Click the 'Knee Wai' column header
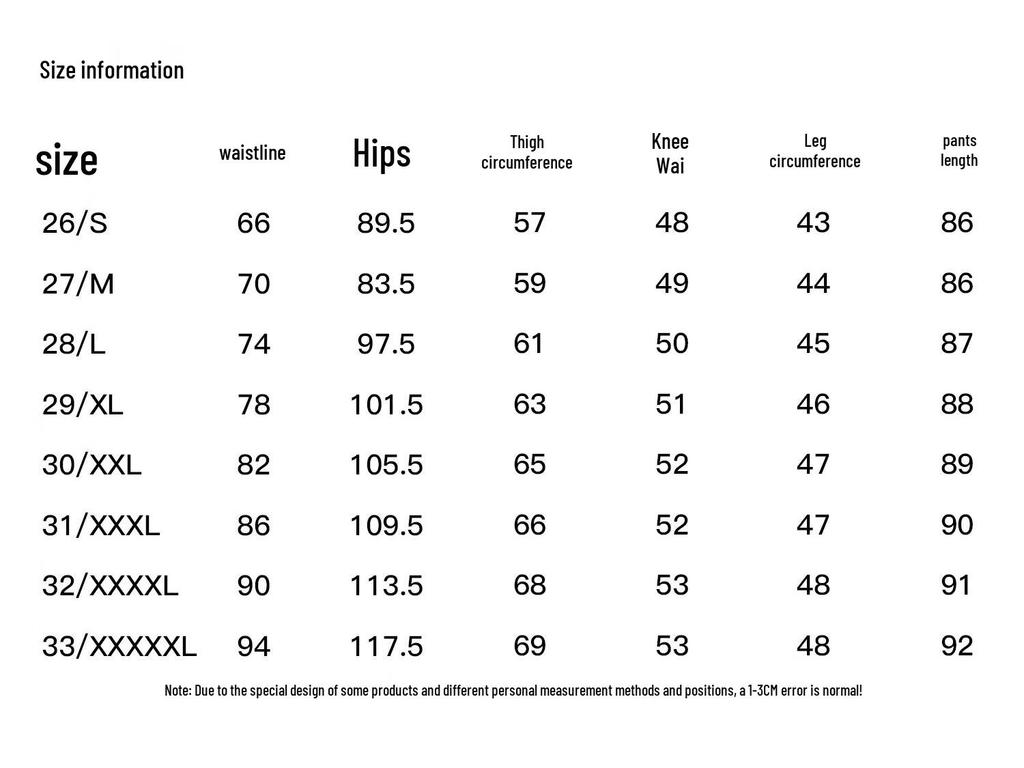Image resolution: width=1024 pixels, height=768 pixels. pyautogui.click(x=670, y=153)
